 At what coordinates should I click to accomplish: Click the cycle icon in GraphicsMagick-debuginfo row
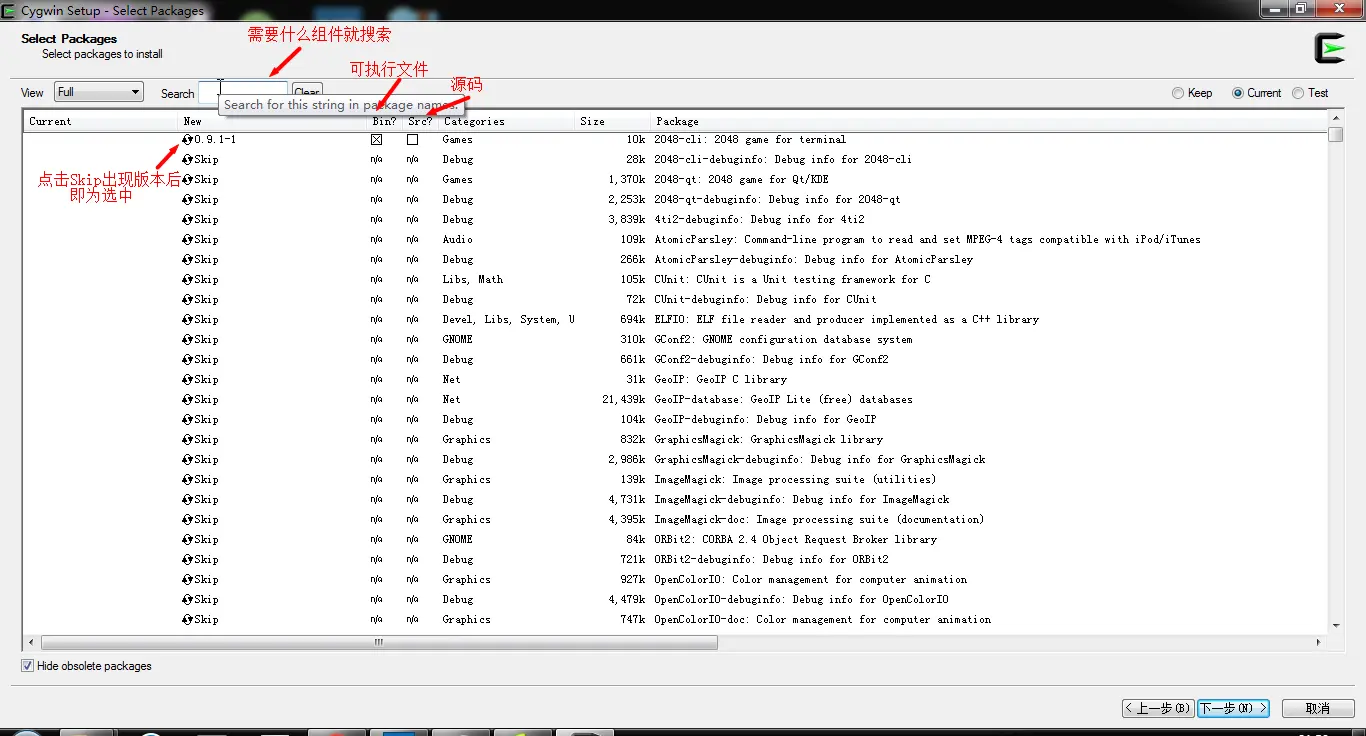pos(187,459)
